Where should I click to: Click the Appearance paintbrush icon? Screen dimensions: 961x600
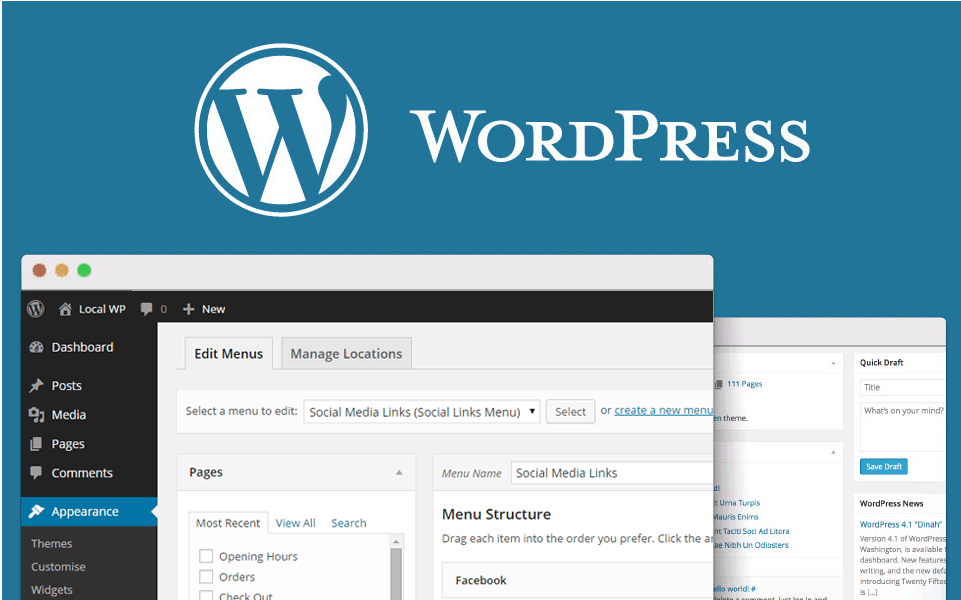[x=37, y=511]
